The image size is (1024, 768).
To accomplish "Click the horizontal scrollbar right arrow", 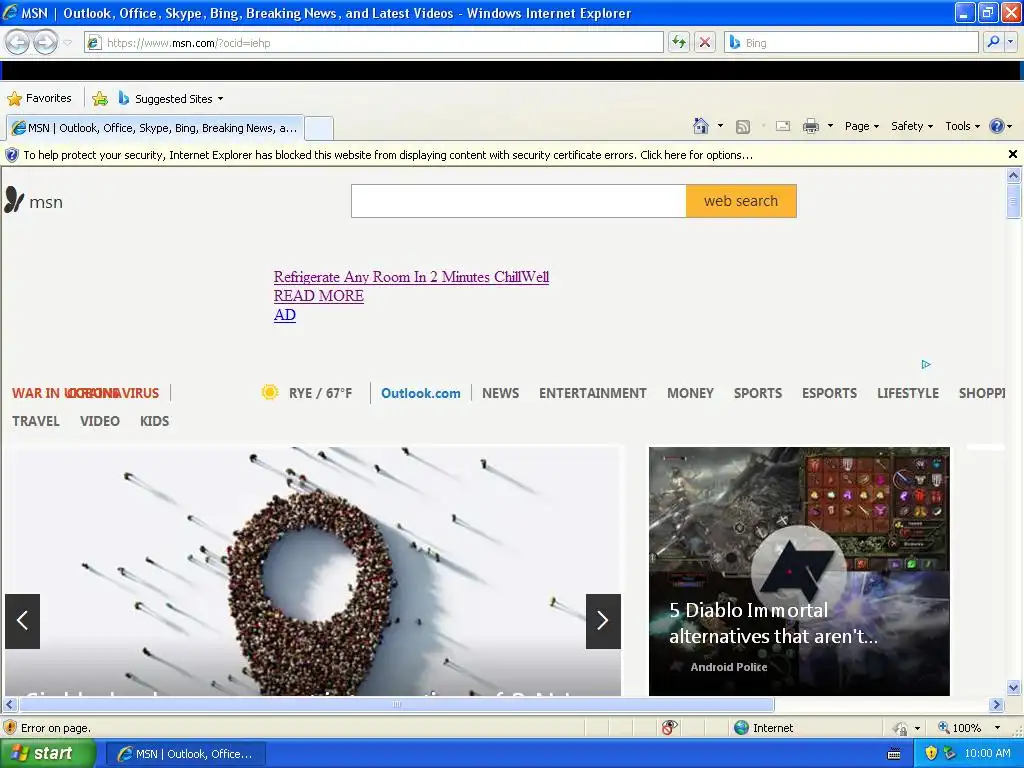I will 996,705.
